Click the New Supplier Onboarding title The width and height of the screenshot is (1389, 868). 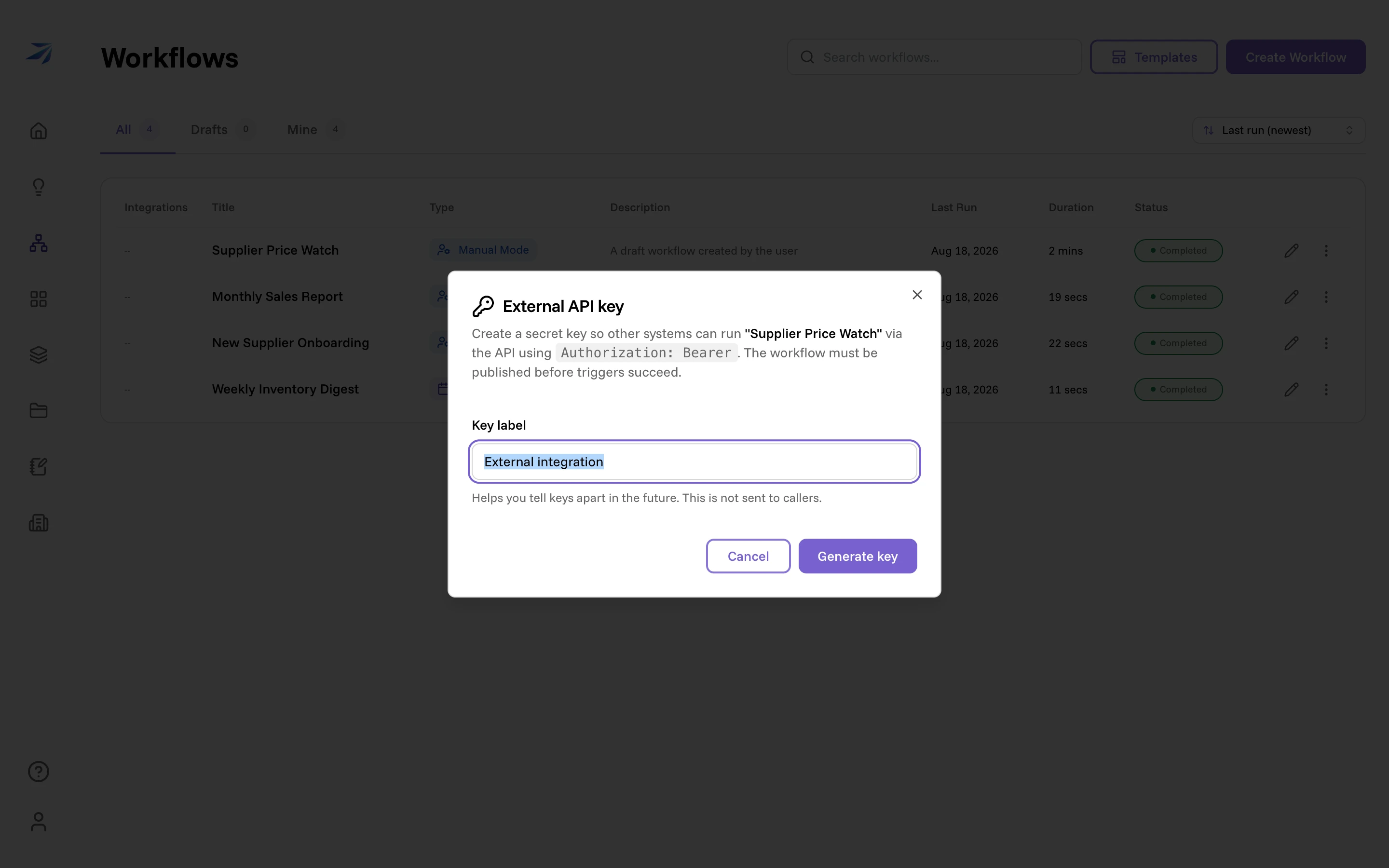coord(290,343)
